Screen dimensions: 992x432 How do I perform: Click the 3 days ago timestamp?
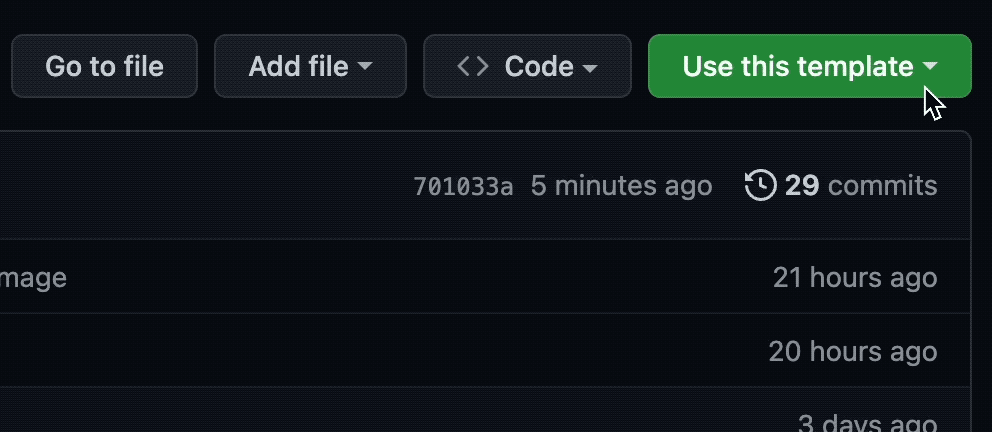point(867,423)
